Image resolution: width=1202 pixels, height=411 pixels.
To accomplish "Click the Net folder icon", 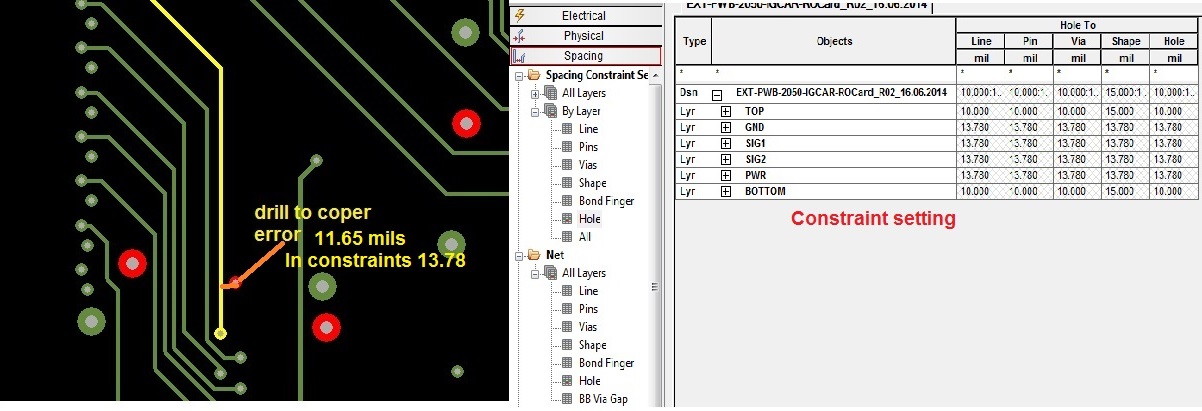I will [533, 255].
